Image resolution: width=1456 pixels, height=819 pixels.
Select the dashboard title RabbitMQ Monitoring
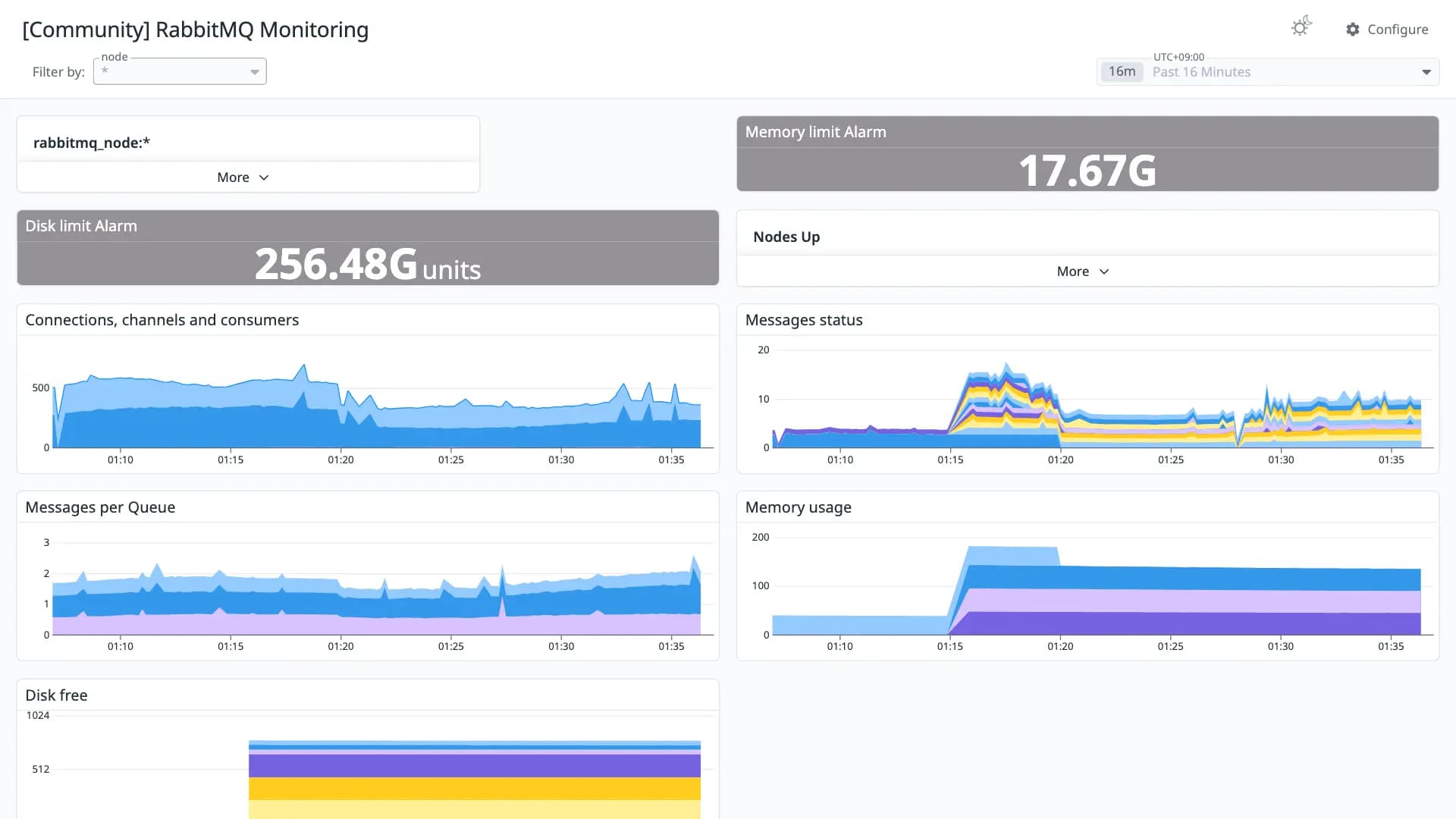196,30
